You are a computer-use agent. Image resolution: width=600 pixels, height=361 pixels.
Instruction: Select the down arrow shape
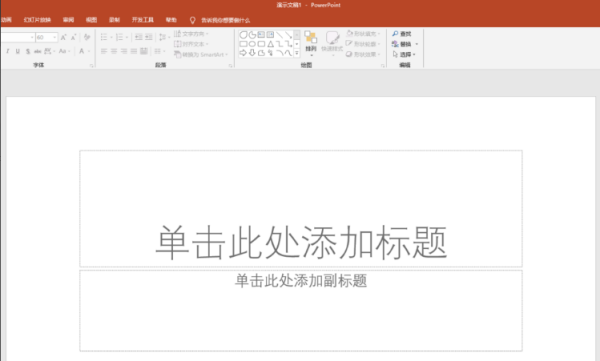pos(252,53)
